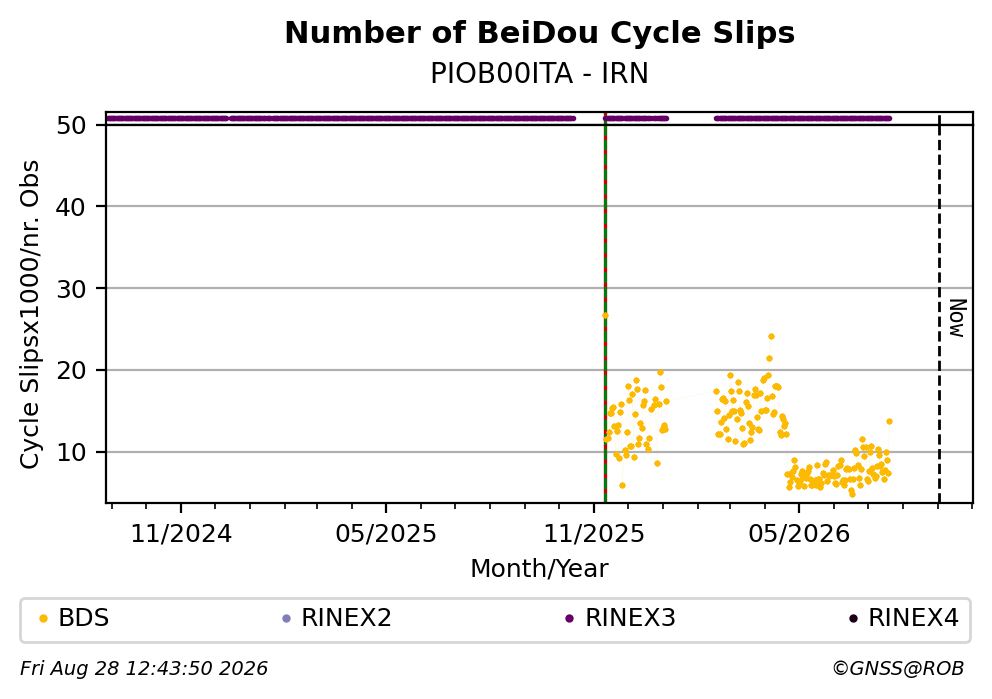Image resolution: width=992 pixels, height=699 pixels.
Task: Click the Month/Year axis label
Action: 539,569
